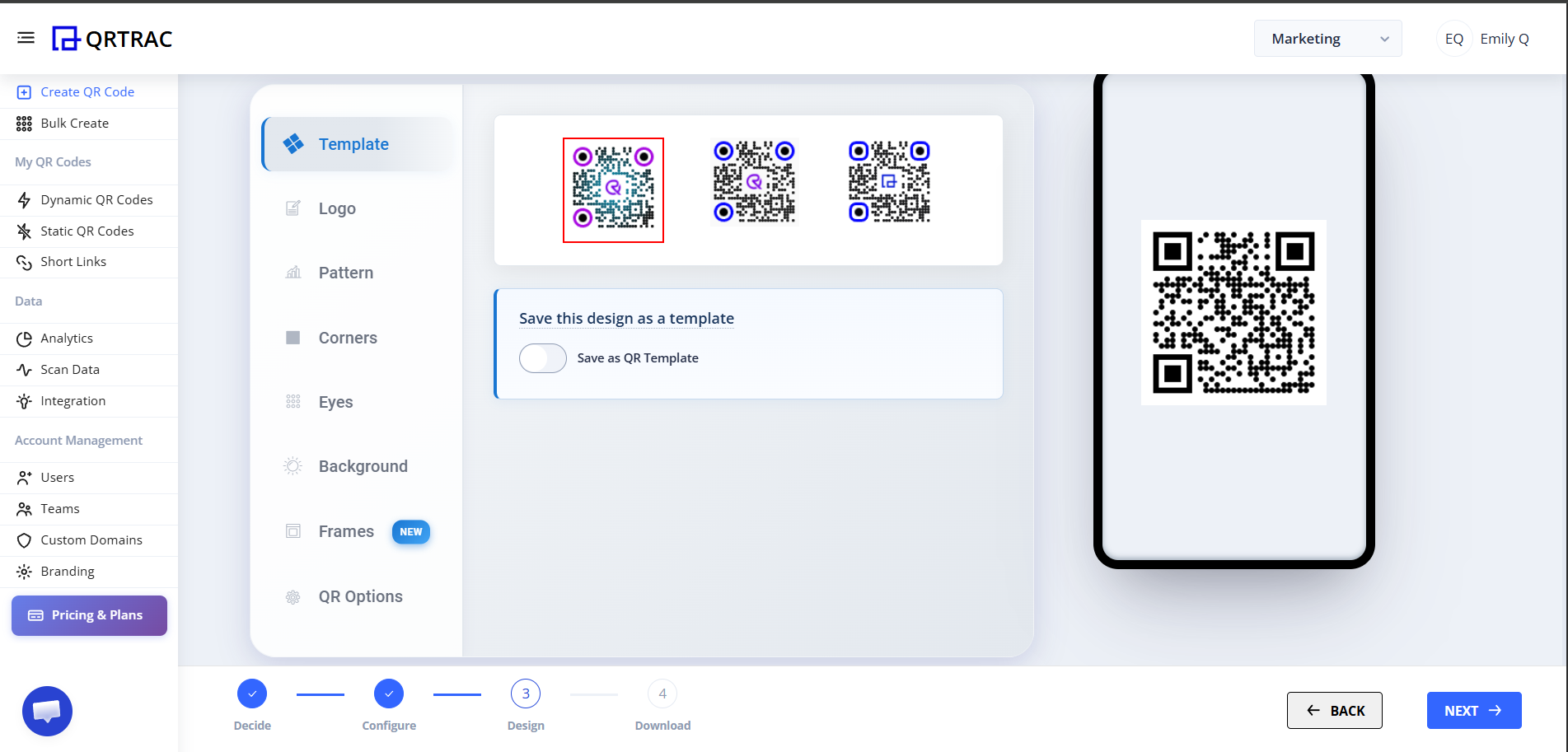Open the Logo design tab
Screen dimensions: 1568x752
(x=358, y=208)
